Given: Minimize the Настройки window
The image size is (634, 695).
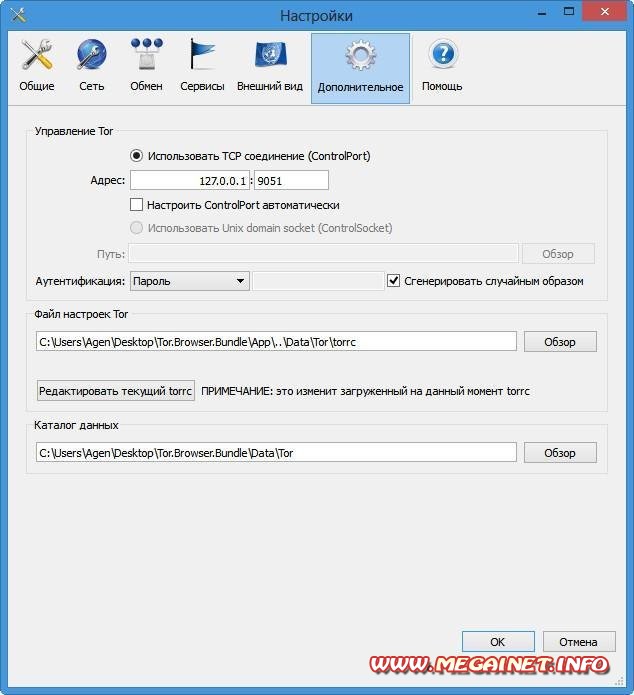Looking at the screenshot, I should 542,12.
